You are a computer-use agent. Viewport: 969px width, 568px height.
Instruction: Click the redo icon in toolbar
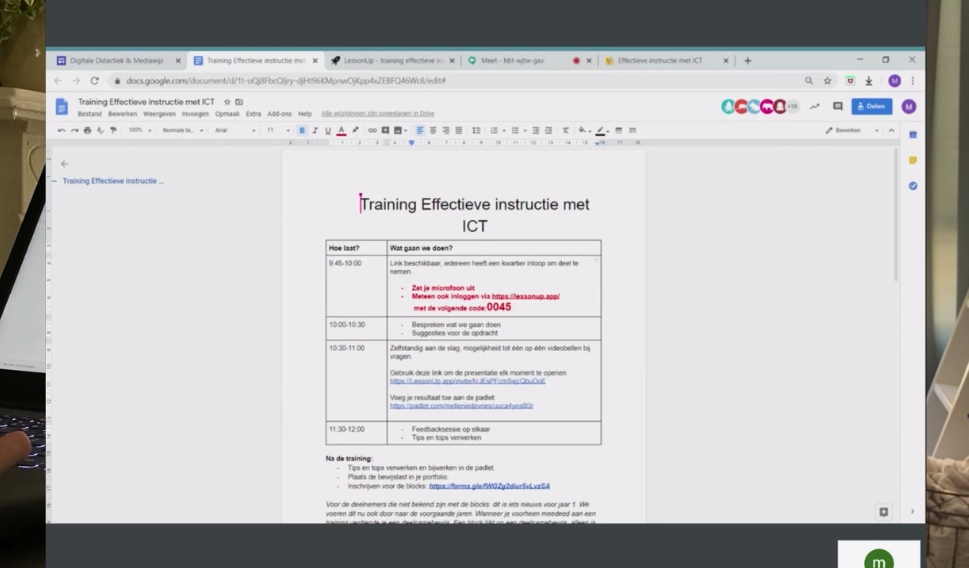(x=74, y=130)
